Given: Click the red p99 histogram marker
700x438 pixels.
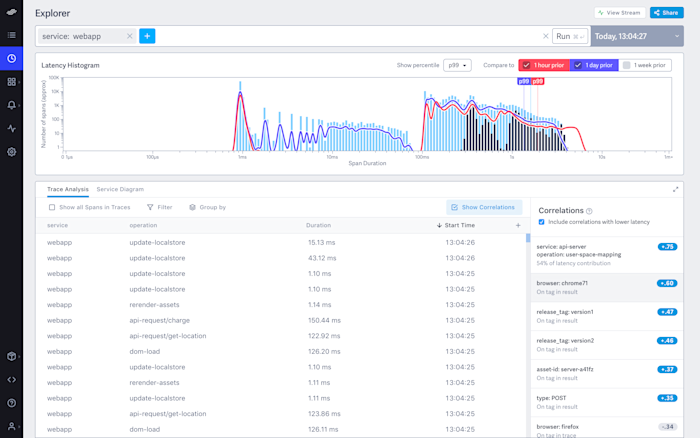Looking at the screenshot, I should 538,81.
